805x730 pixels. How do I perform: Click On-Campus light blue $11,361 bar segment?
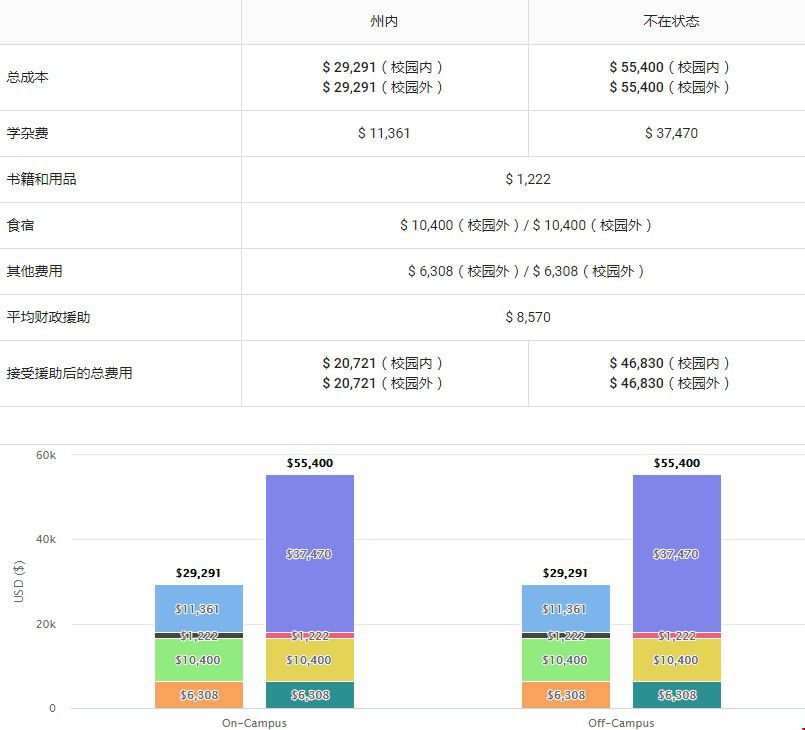[199, 609]
